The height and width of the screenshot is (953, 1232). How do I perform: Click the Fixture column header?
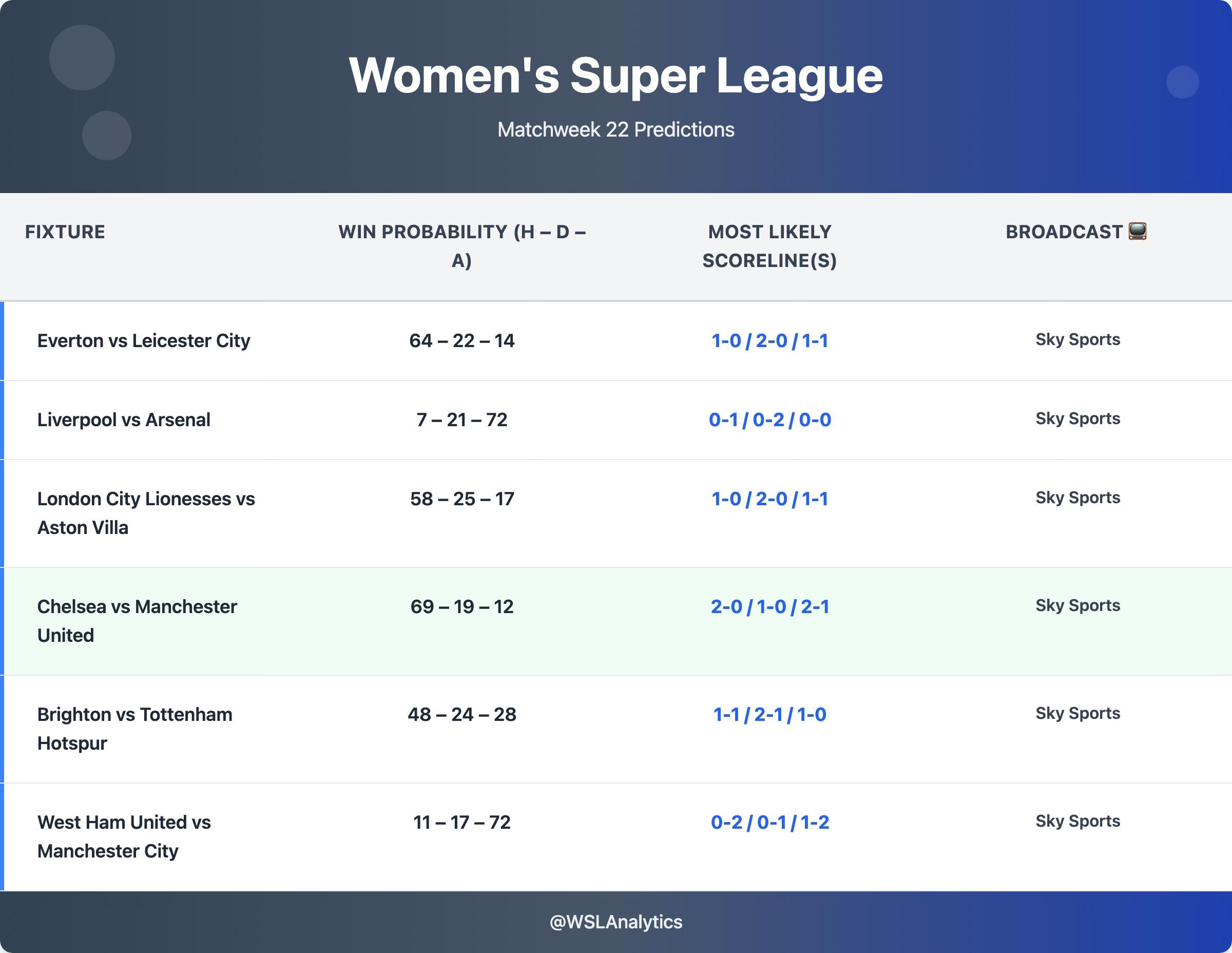click(x=65, y=232)
